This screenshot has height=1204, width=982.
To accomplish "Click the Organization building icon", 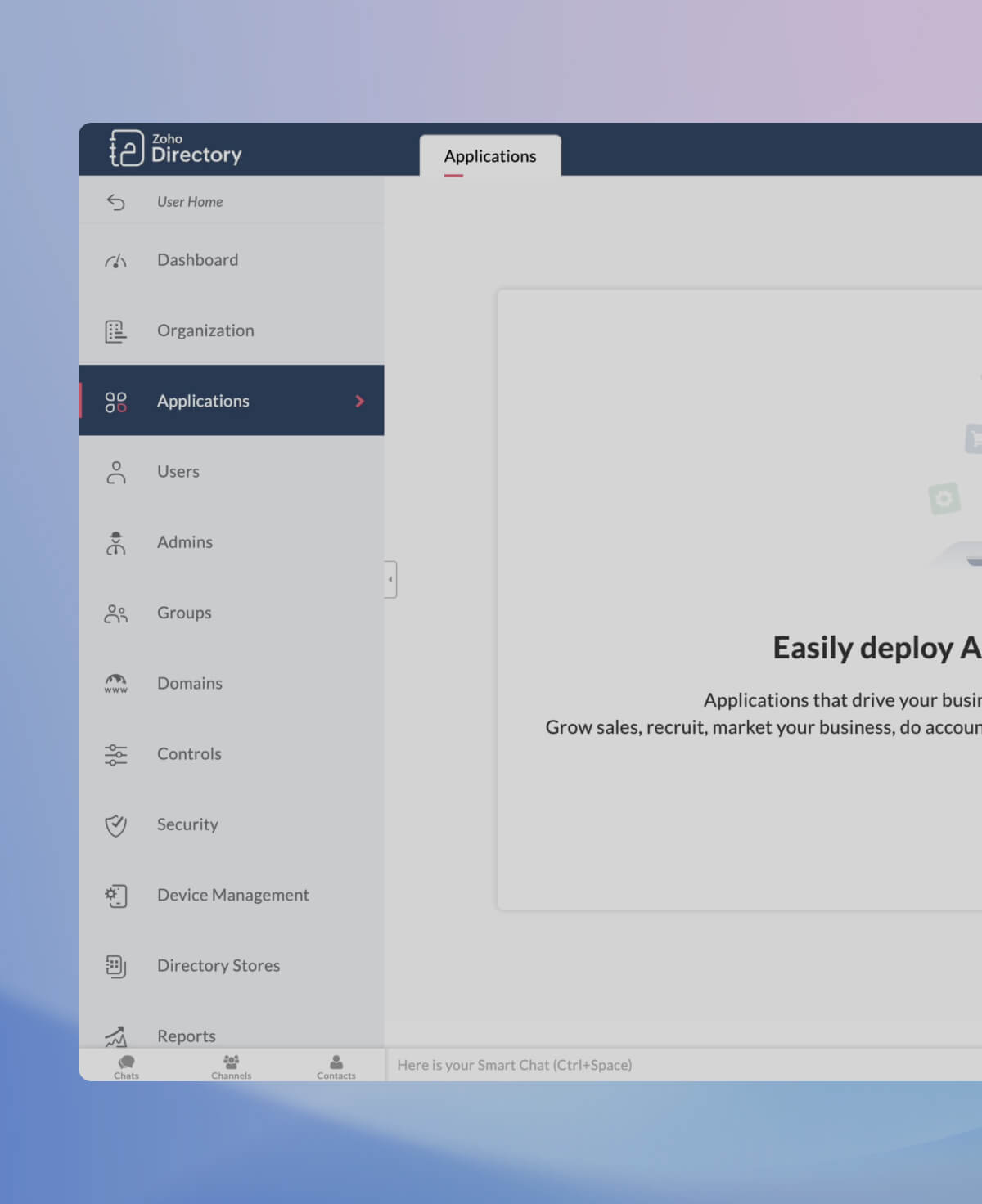I will coord(115,331).
